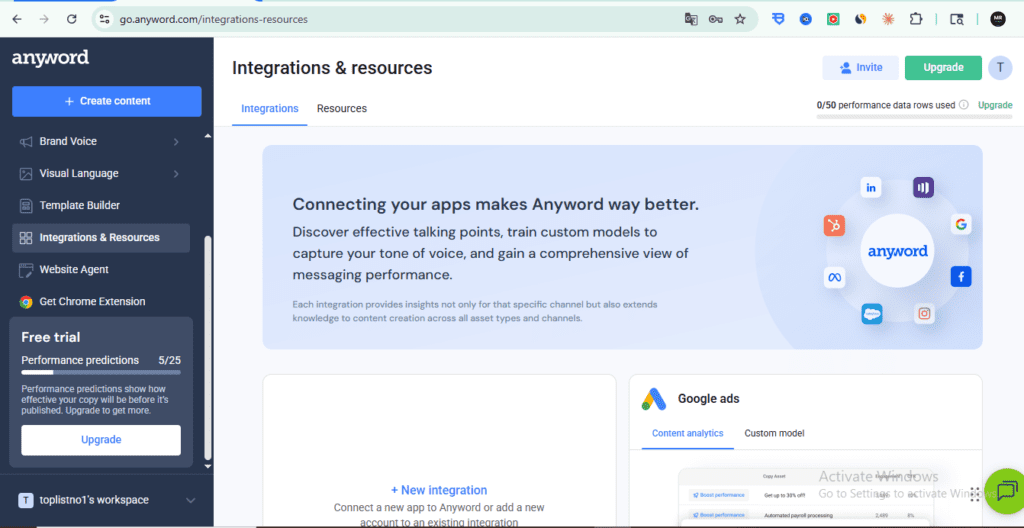Click the Website Agent icon

(x=25, y=270)
